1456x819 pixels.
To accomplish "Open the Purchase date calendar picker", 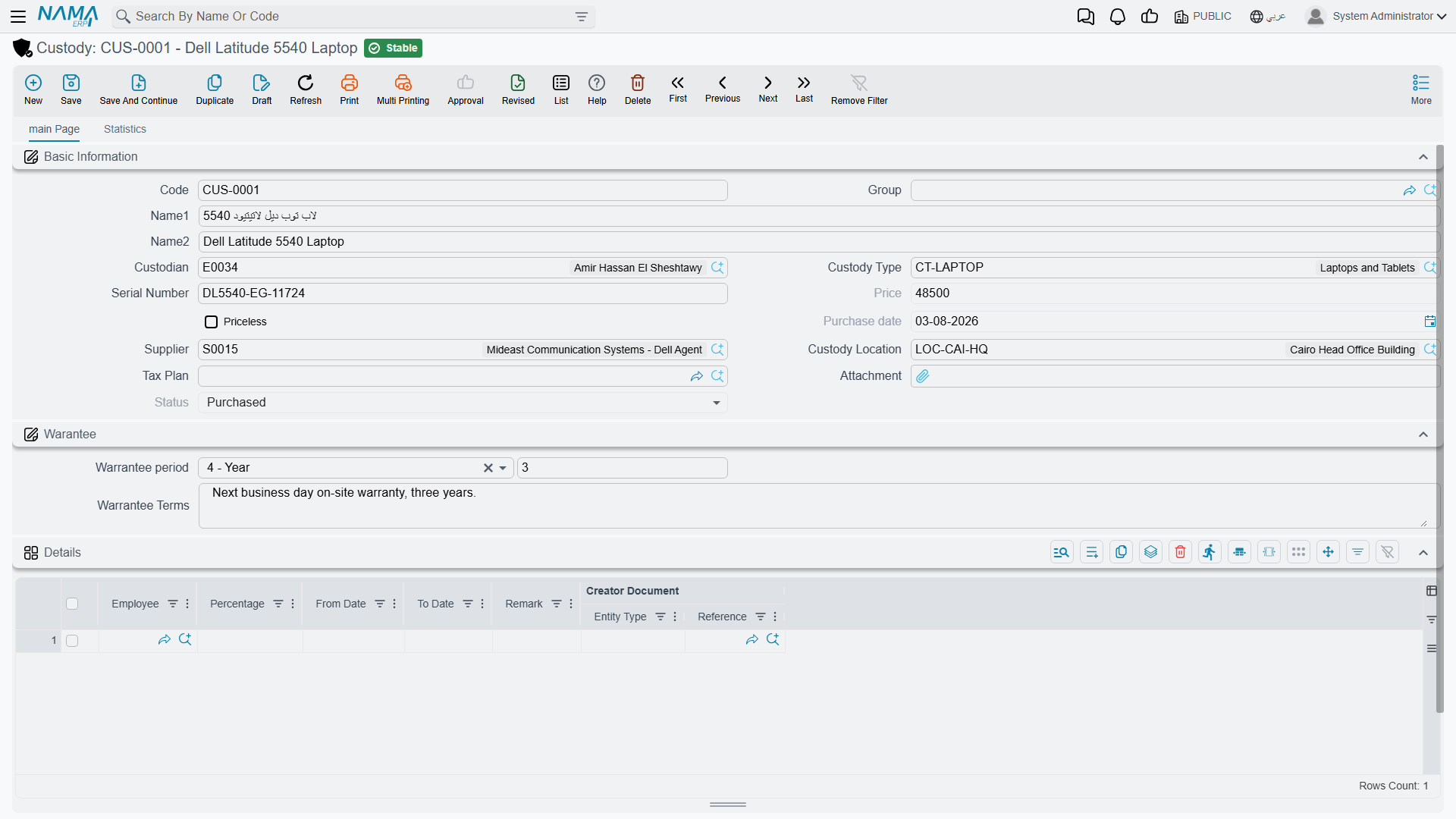I will click(1430, 322).
